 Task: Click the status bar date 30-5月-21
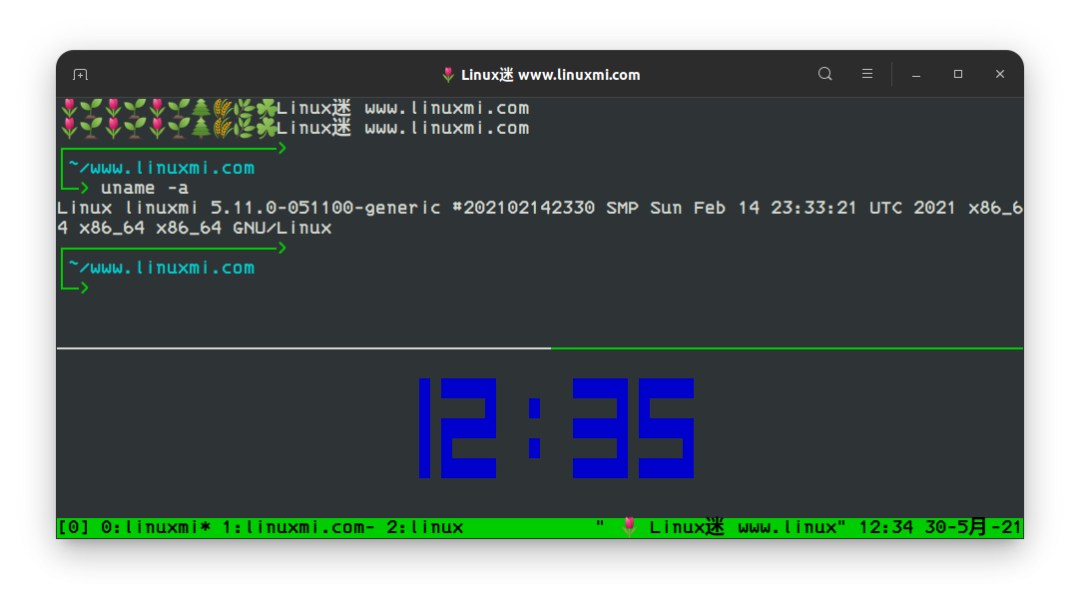point(973,527)
